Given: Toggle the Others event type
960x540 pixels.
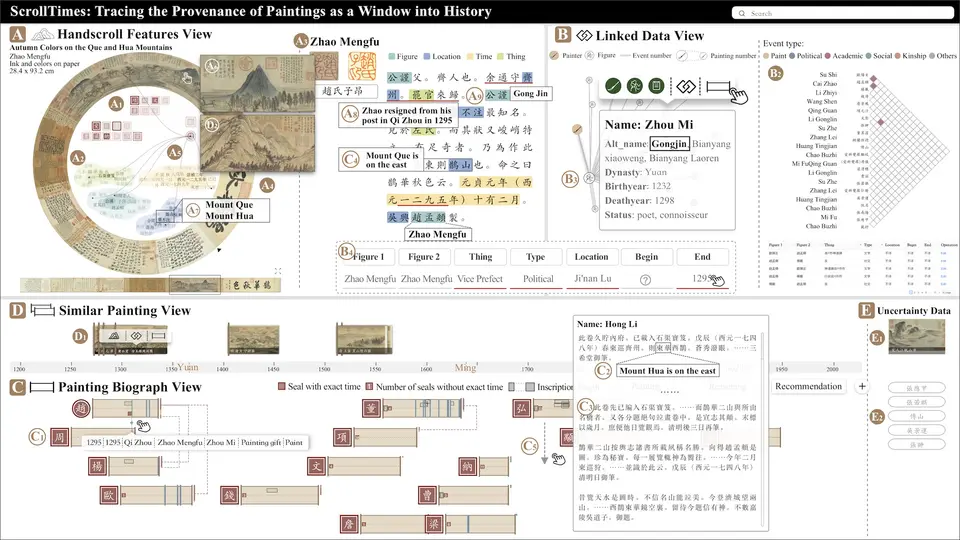Looking at the screenshot, I should 943,56.
